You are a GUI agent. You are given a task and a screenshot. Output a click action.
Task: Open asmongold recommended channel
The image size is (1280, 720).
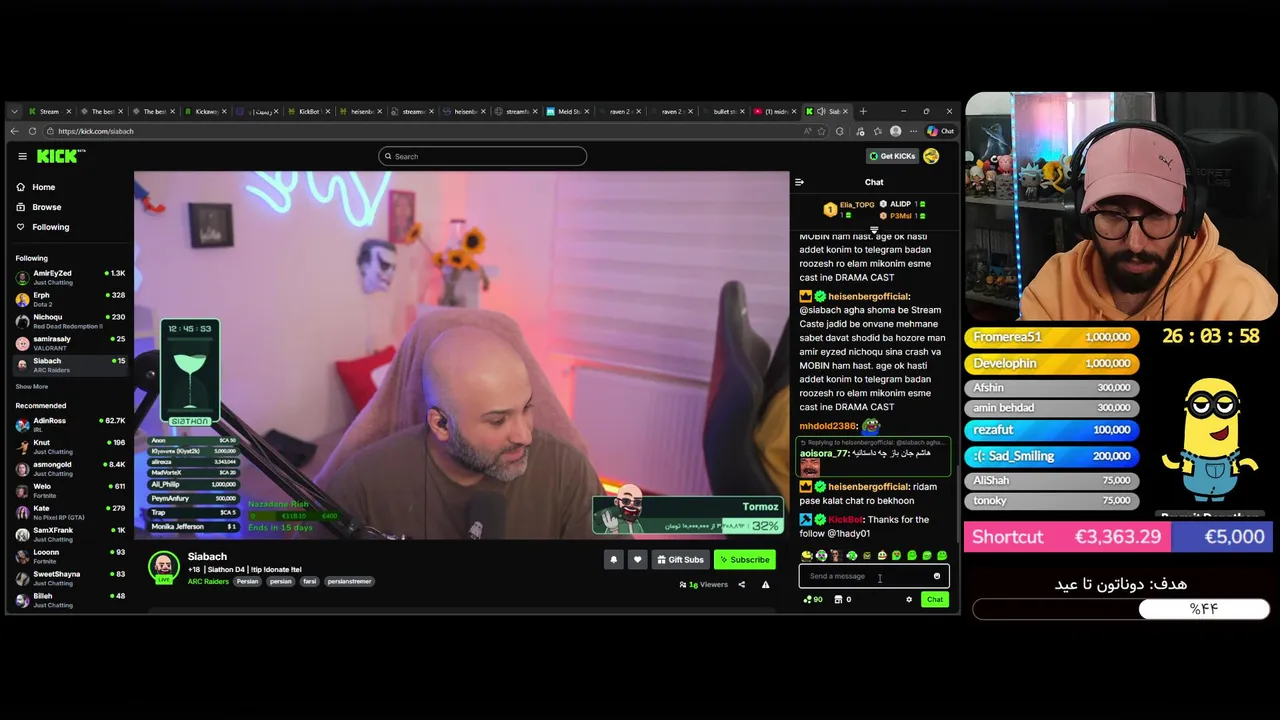70,468
